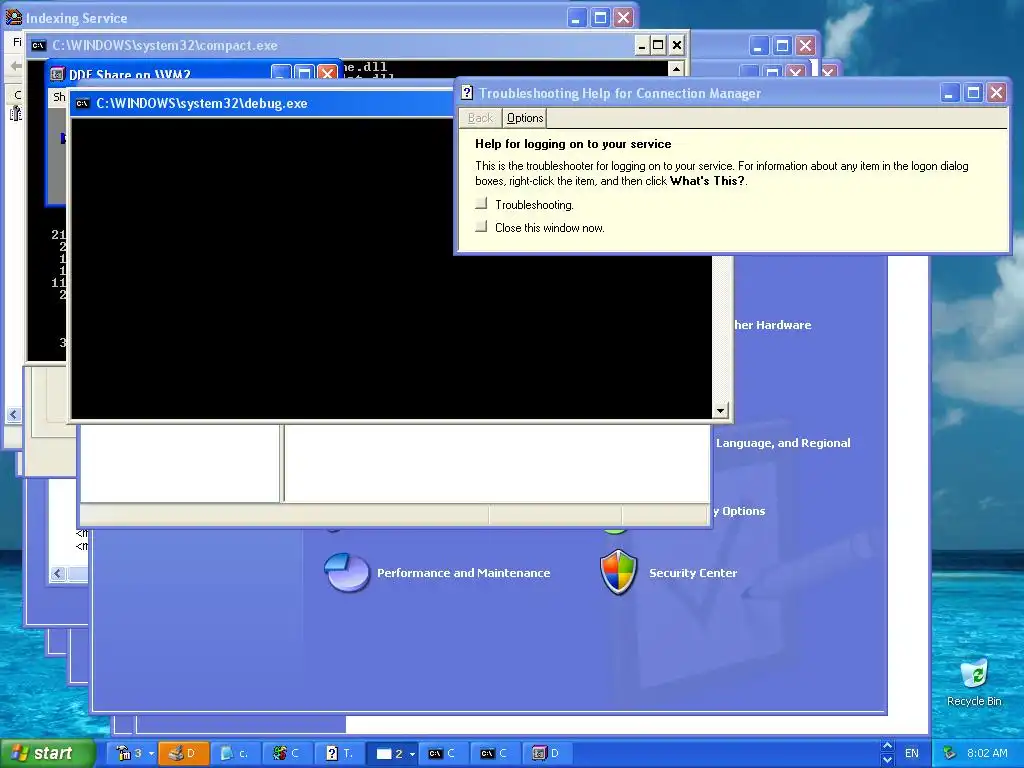Open the Security Center link
Viewport: 1024px width, 768px height.
(x=693, y=573)
